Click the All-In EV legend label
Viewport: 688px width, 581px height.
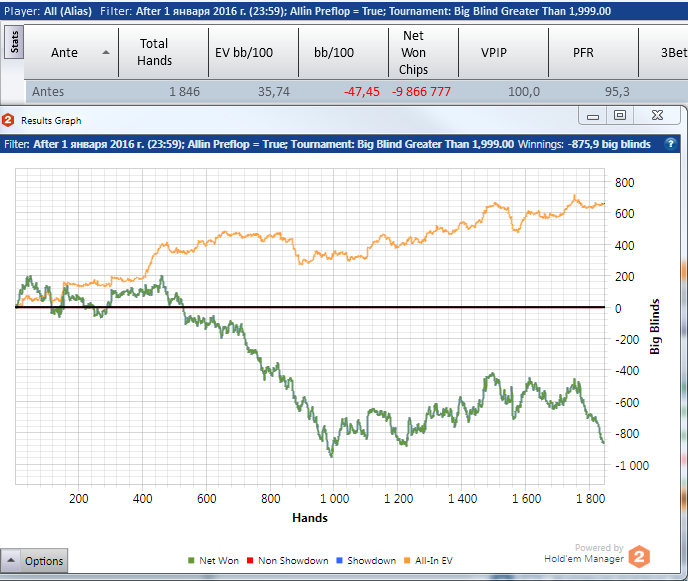tap(434, 560)
